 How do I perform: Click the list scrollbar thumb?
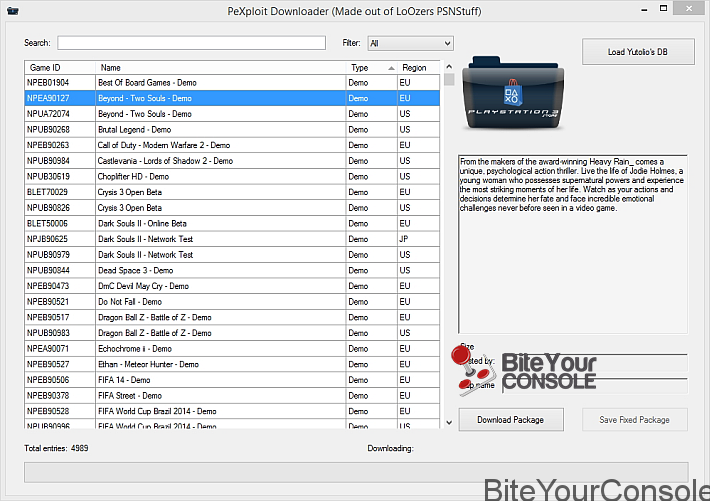click(449, 80)
